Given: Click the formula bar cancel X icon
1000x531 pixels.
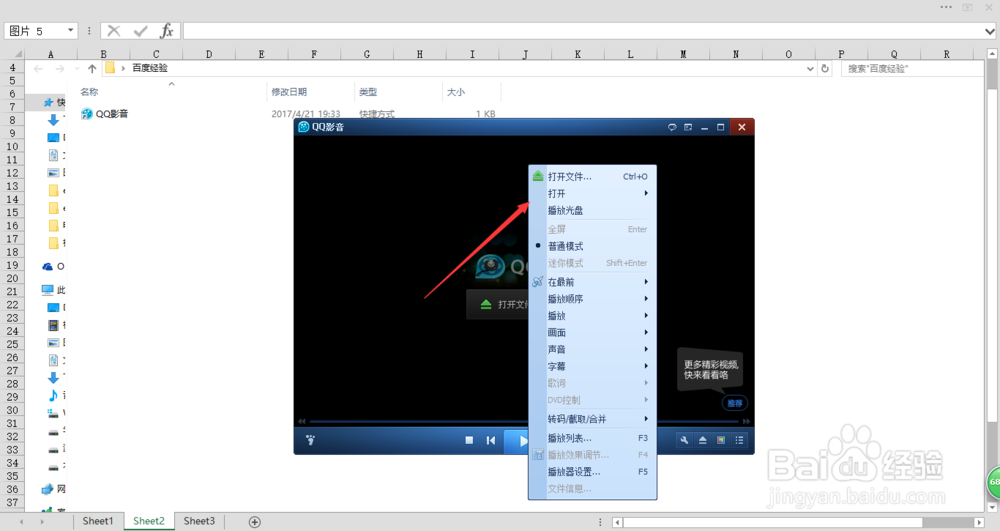Looking at the screenshot, I should pyautogui.click(x=114, y=31).
